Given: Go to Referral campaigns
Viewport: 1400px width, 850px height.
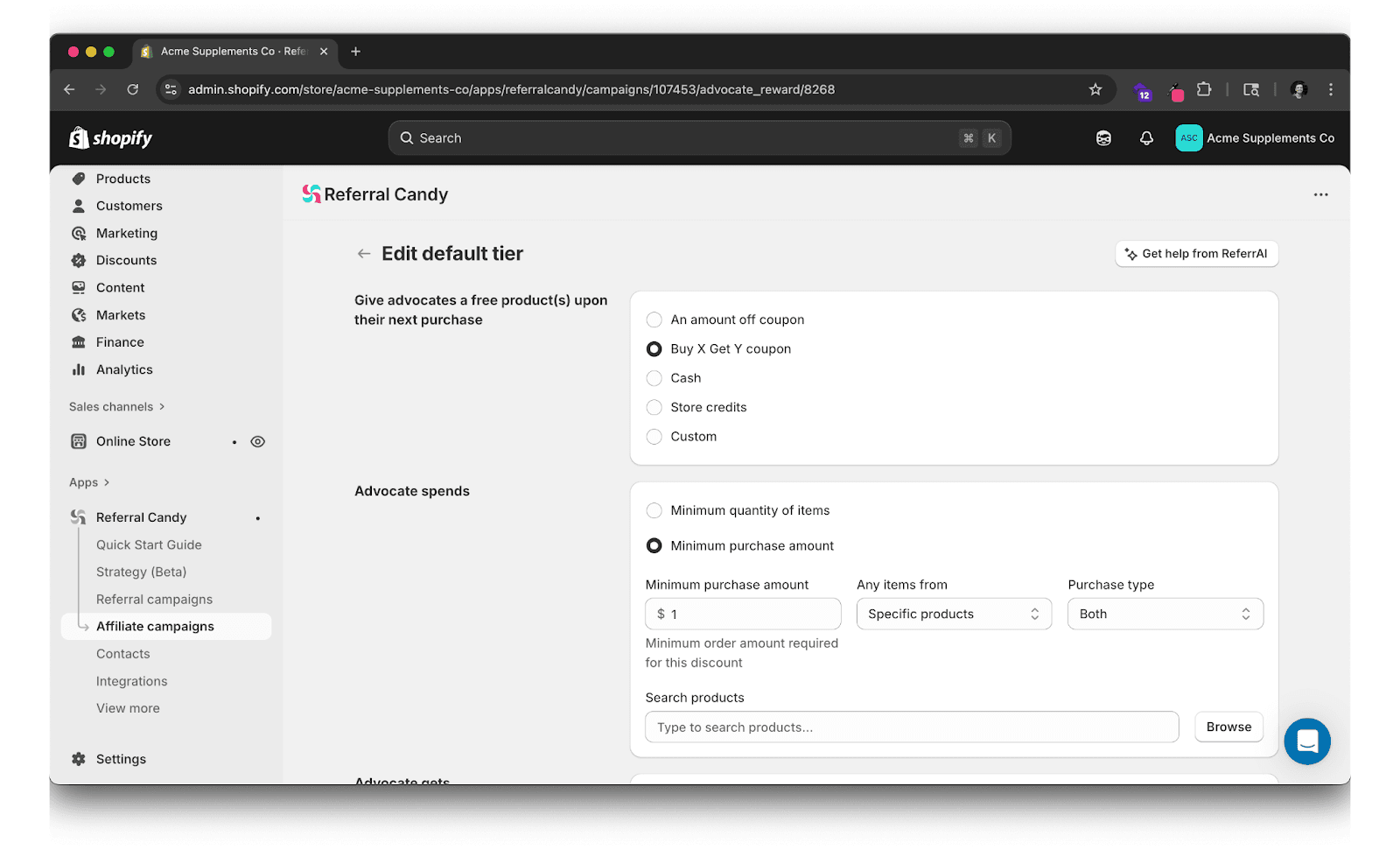Looking at the screenshot, I should click(154, 600).
